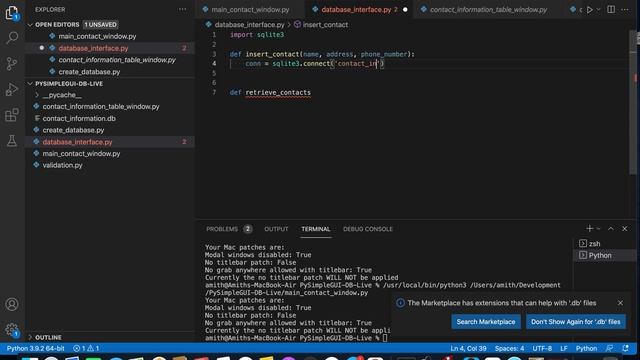Screen dimensions: 640x360
Task: Click Don't Show Again for '.db' files
Action: coord(576,322)
